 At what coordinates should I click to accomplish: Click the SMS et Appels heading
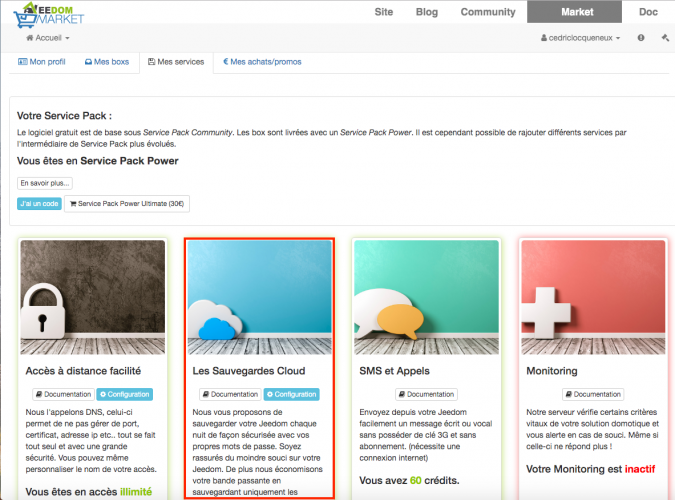394,371
